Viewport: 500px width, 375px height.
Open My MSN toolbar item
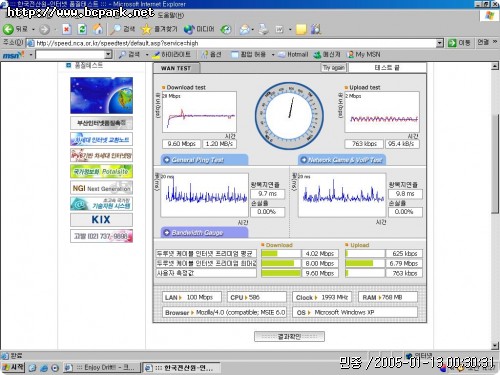coord(364,54)
